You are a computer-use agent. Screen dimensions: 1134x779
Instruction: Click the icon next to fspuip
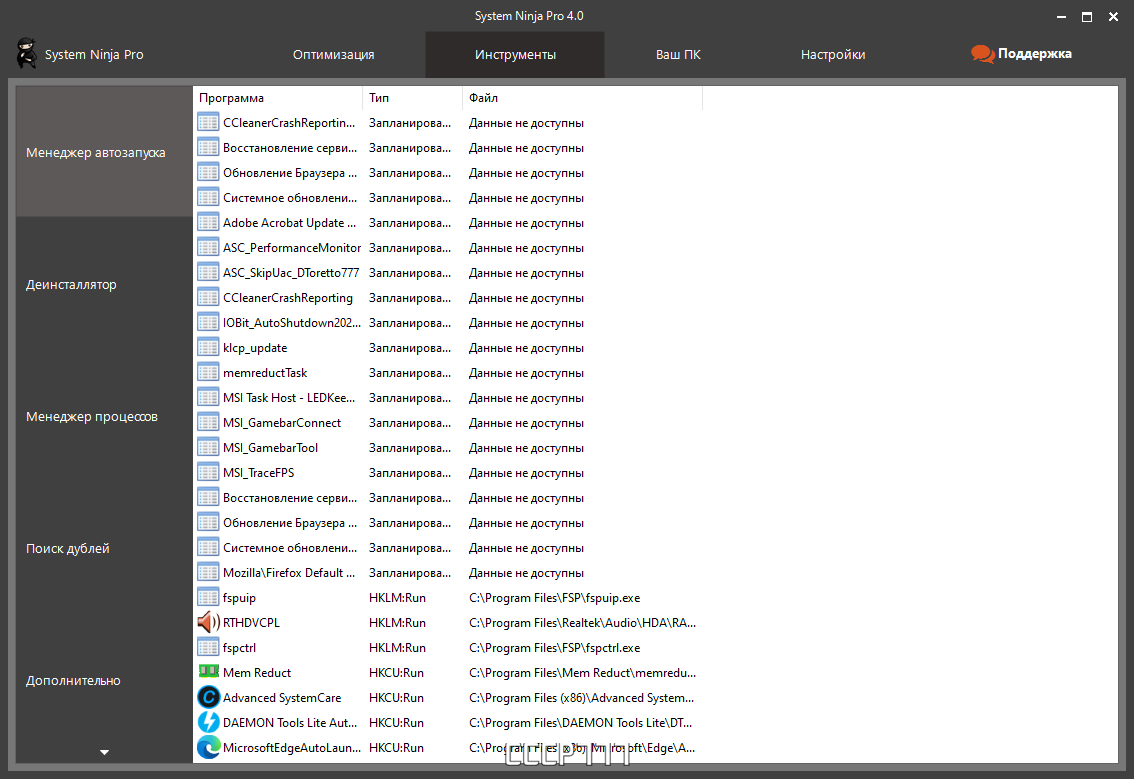click(208, 597)
